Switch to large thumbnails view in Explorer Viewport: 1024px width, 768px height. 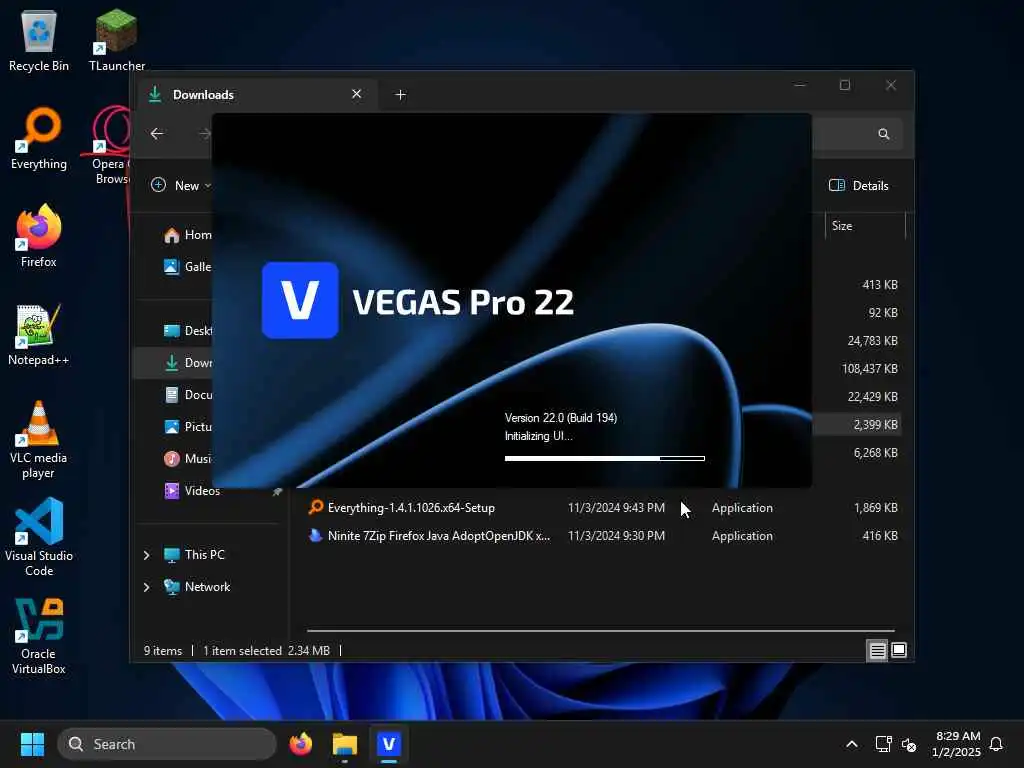(899, 650)
